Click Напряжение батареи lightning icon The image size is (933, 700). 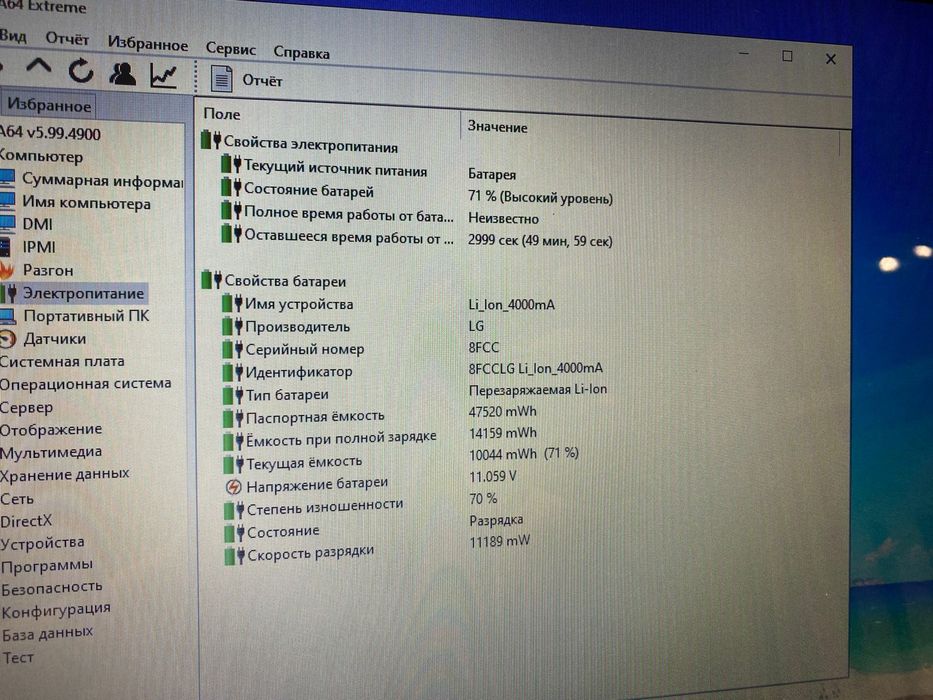tap(233, 487)
